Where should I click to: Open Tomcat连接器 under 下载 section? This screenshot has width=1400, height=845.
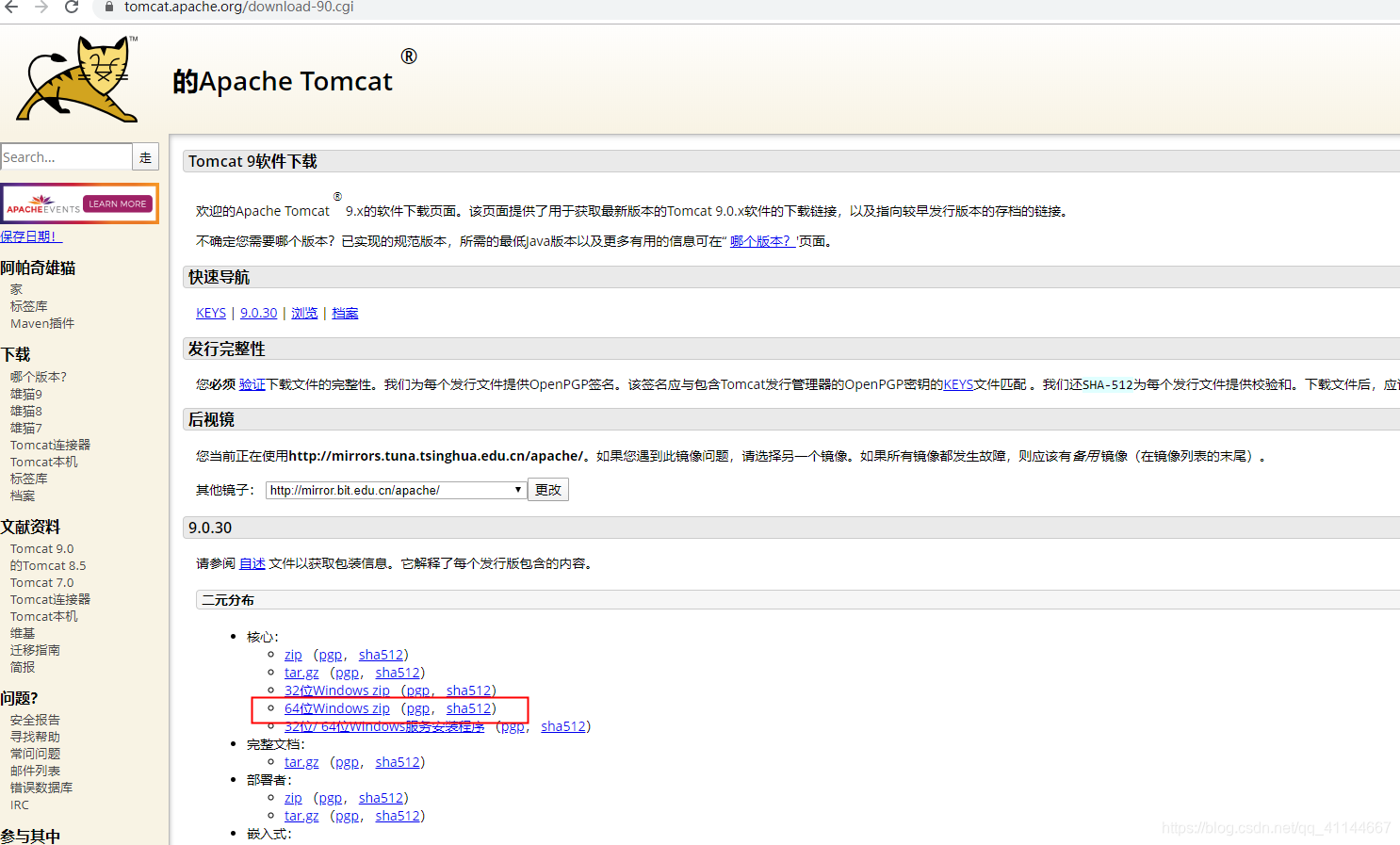coord(51,445)
